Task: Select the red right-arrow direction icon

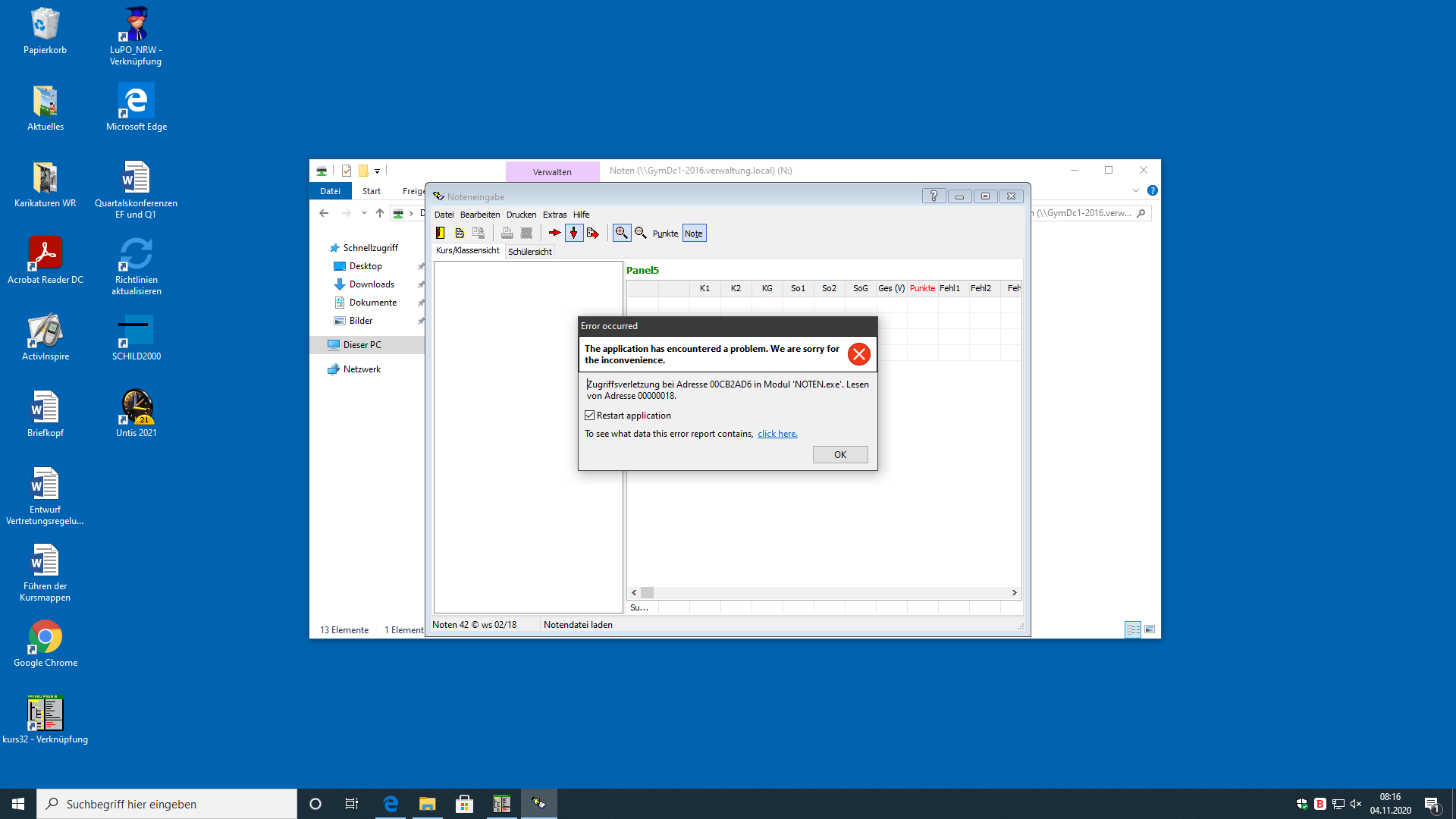Action: [554, 234]
